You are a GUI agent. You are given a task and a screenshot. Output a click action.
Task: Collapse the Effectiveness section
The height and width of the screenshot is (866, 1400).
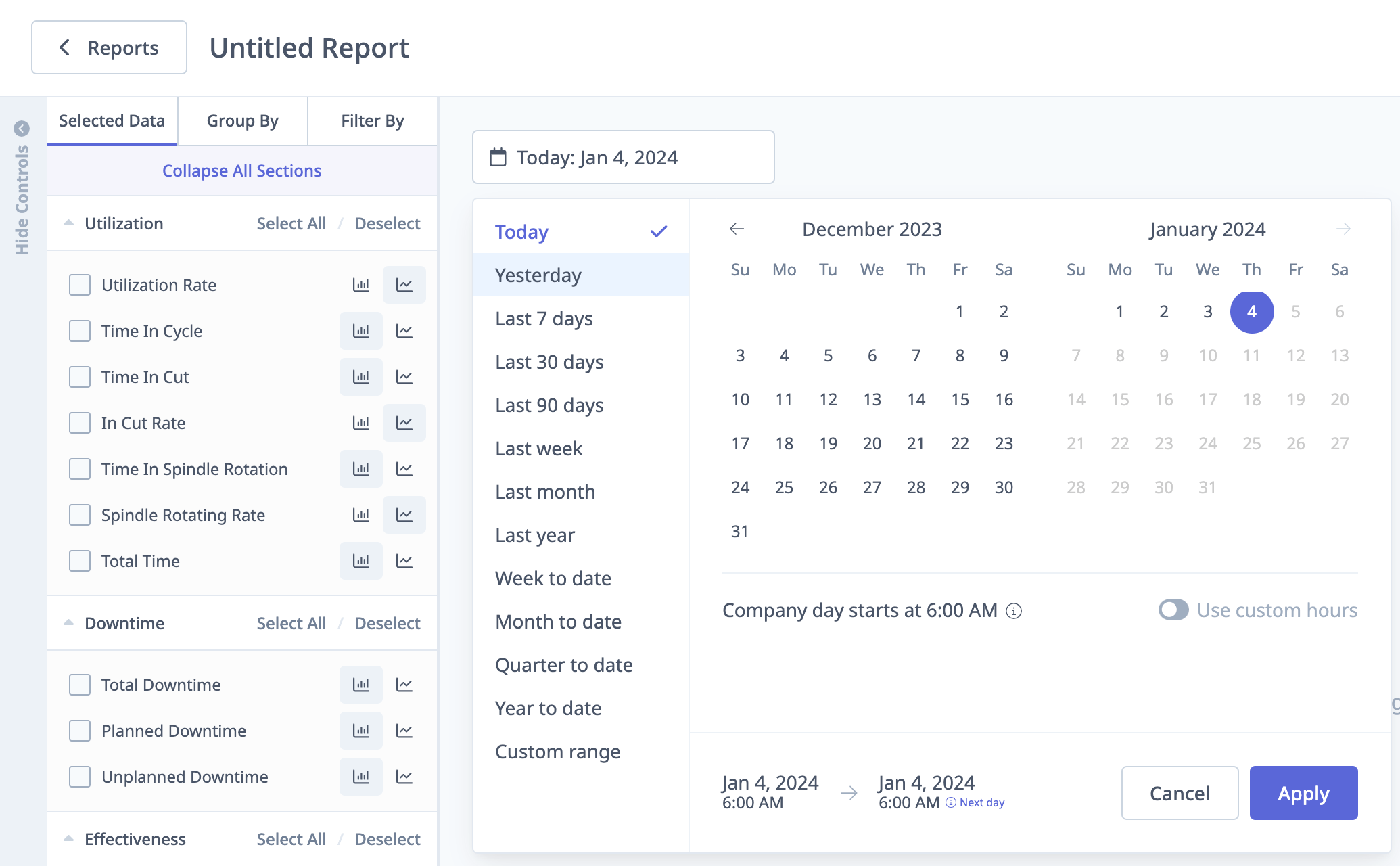click(68, 839)
